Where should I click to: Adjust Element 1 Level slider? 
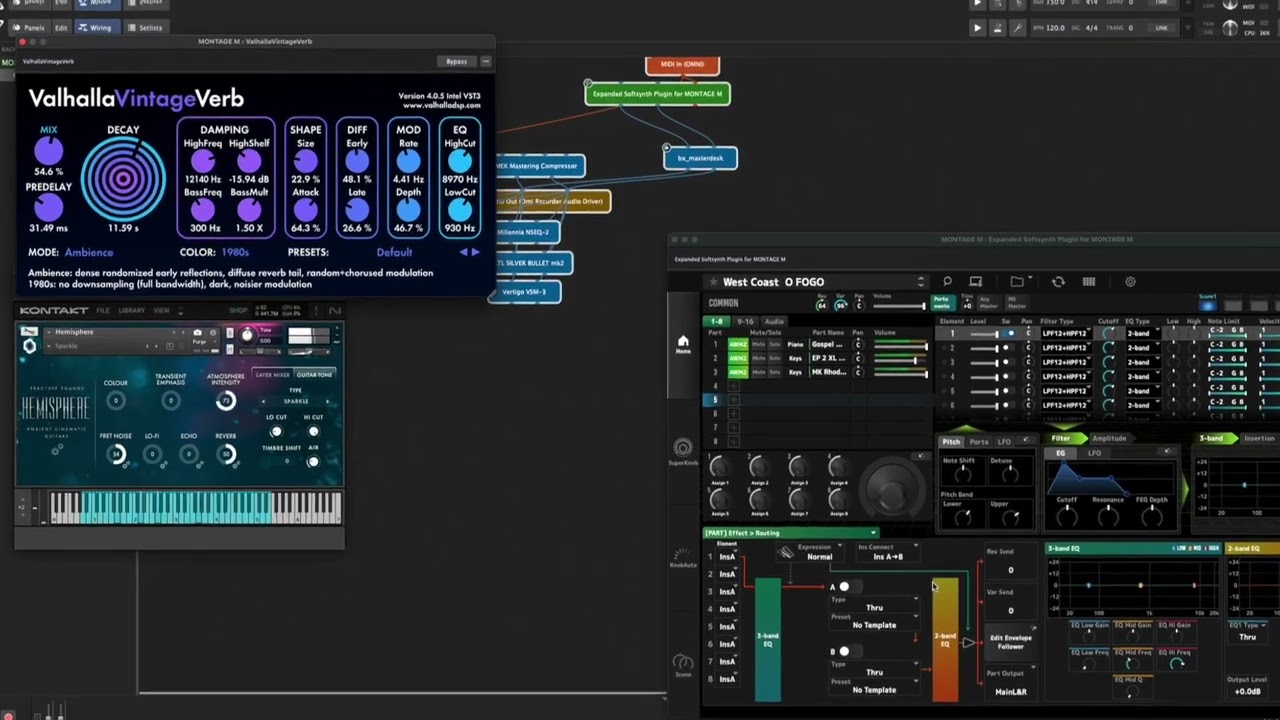[x=984, y=333]
